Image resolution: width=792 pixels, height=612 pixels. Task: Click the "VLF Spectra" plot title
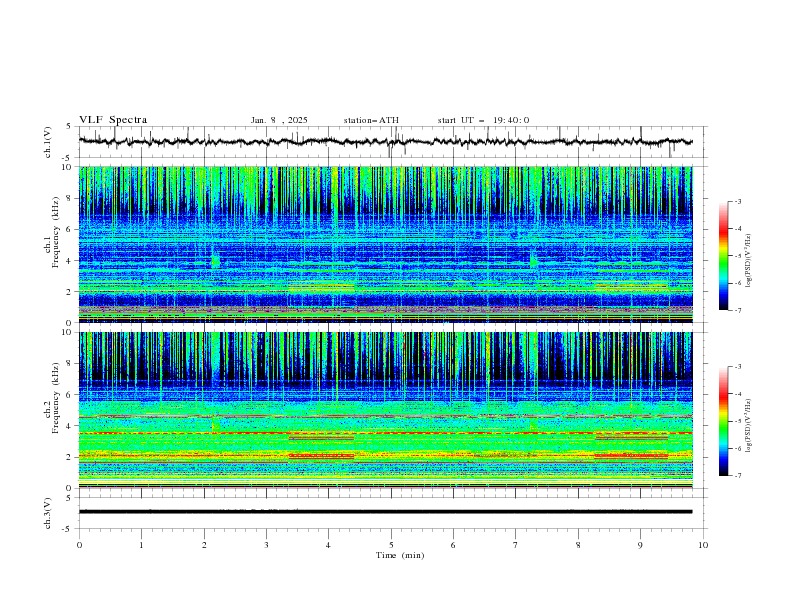(x=113, y=120)
